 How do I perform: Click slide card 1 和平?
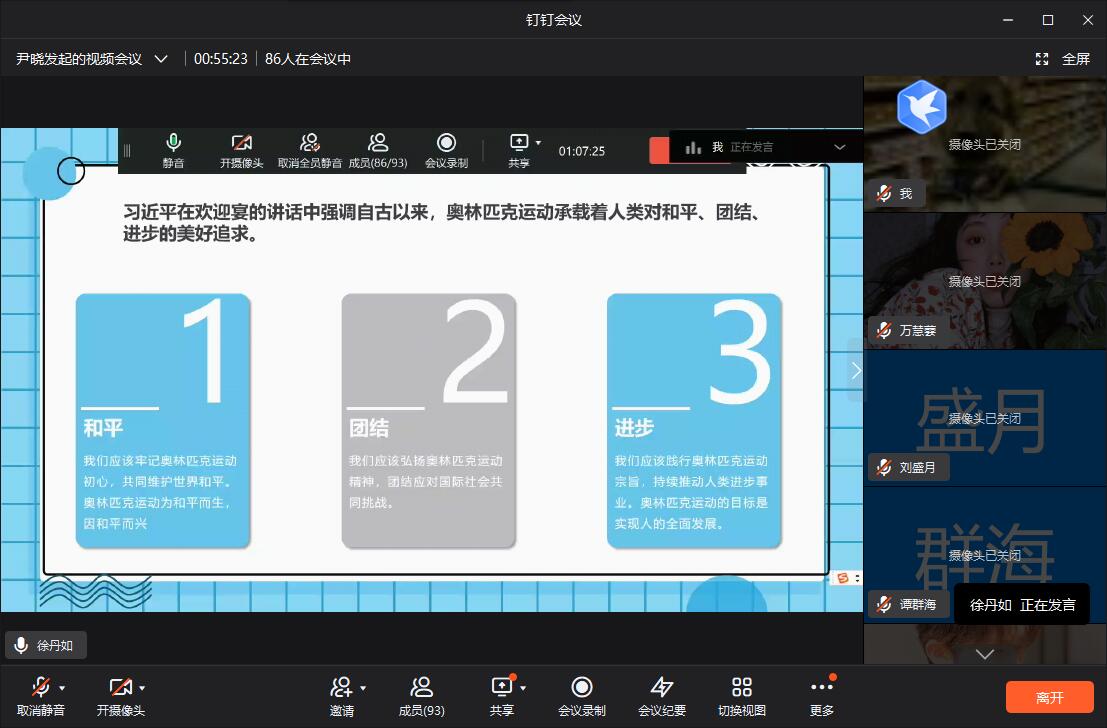[163, 421]
